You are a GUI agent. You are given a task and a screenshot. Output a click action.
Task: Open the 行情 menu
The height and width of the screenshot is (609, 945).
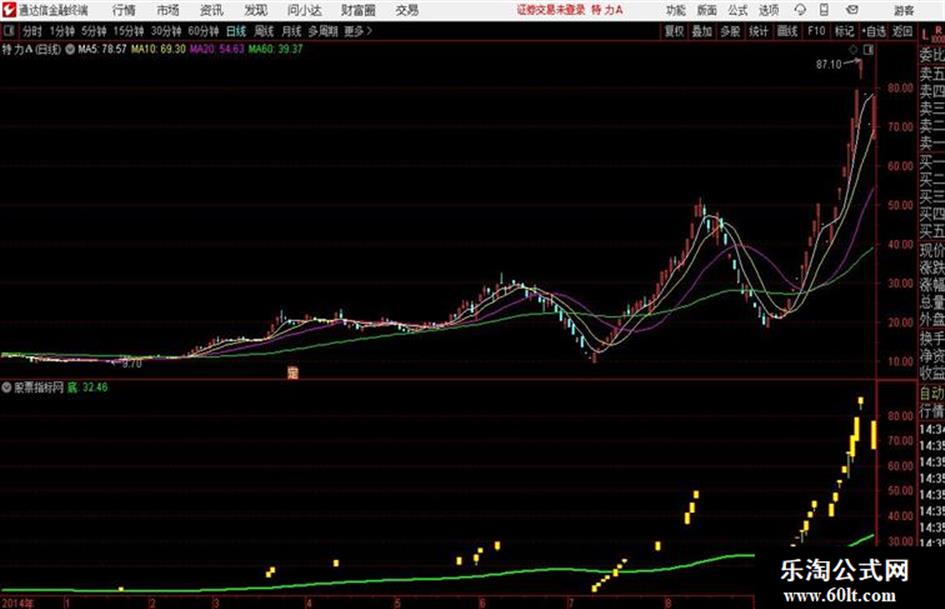[x=124, y=10]
